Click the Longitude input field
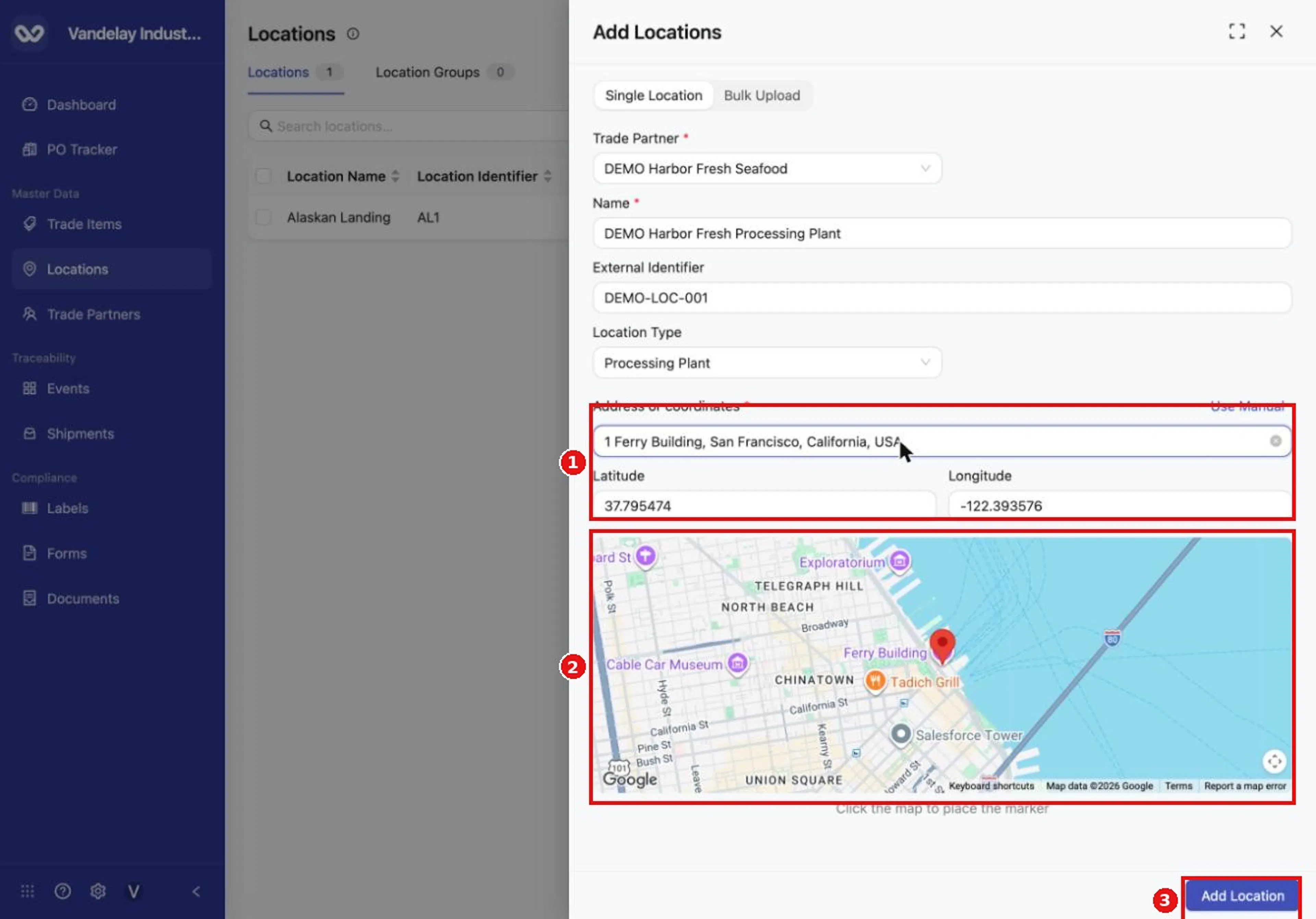 1119,505
